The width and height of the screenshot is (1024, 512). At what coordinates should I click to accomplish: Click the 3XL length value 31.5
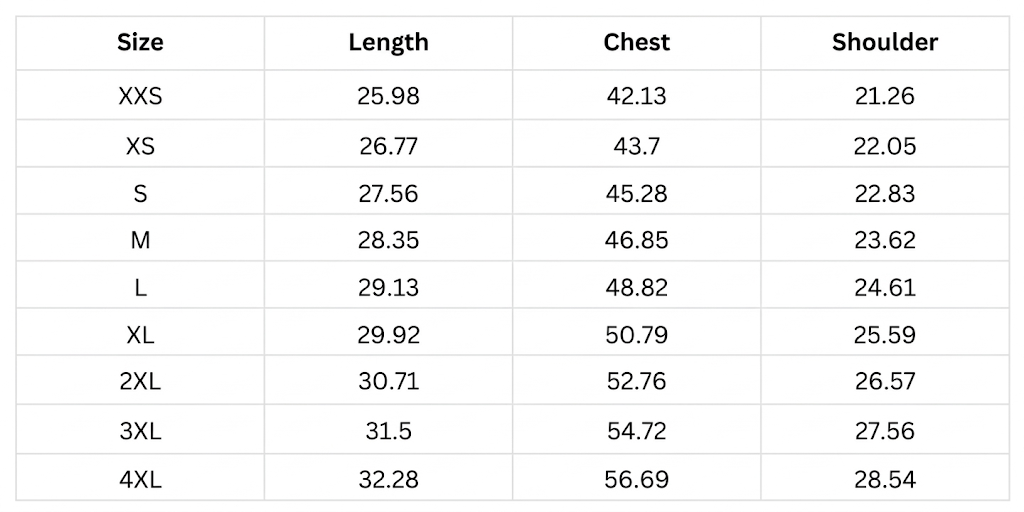click(388, 431)
